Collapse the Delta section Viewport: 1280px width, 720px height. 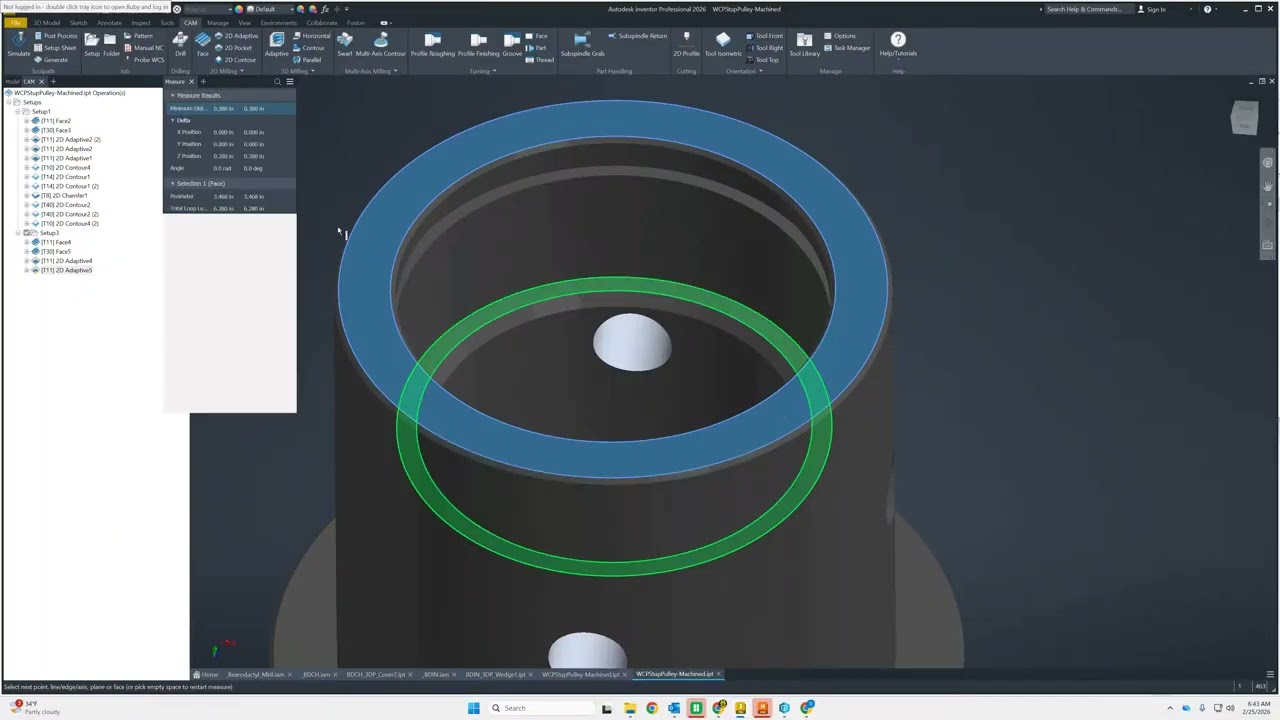click(x=172, y=120)
